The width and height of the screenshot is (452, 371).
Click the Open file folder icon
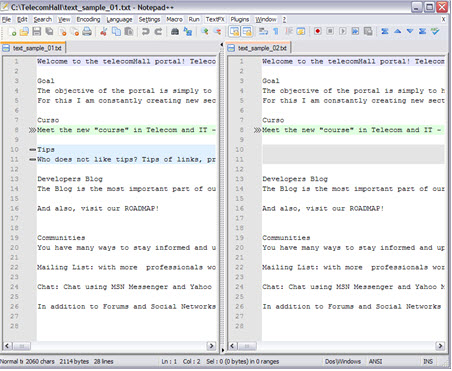[24, 32]
